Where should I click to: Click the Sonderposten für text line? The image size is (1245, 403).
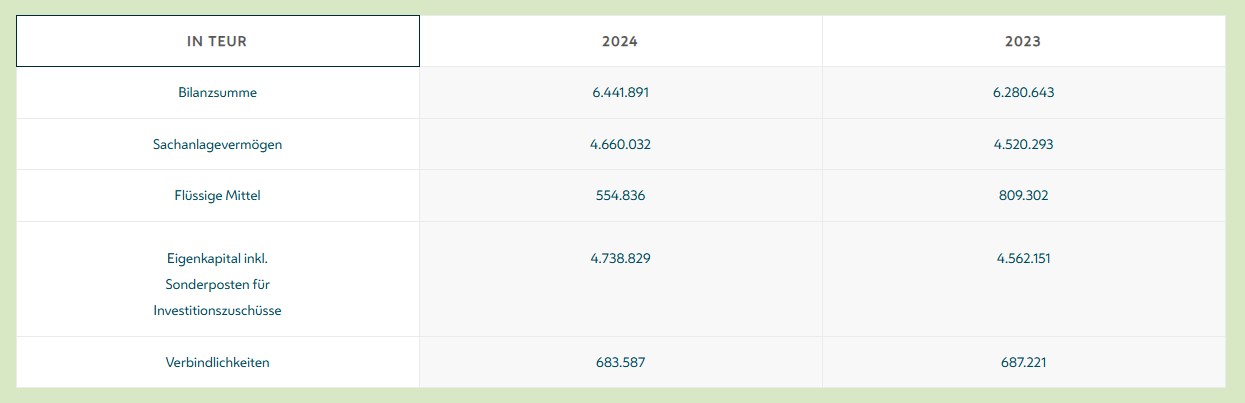coord(217,284)
